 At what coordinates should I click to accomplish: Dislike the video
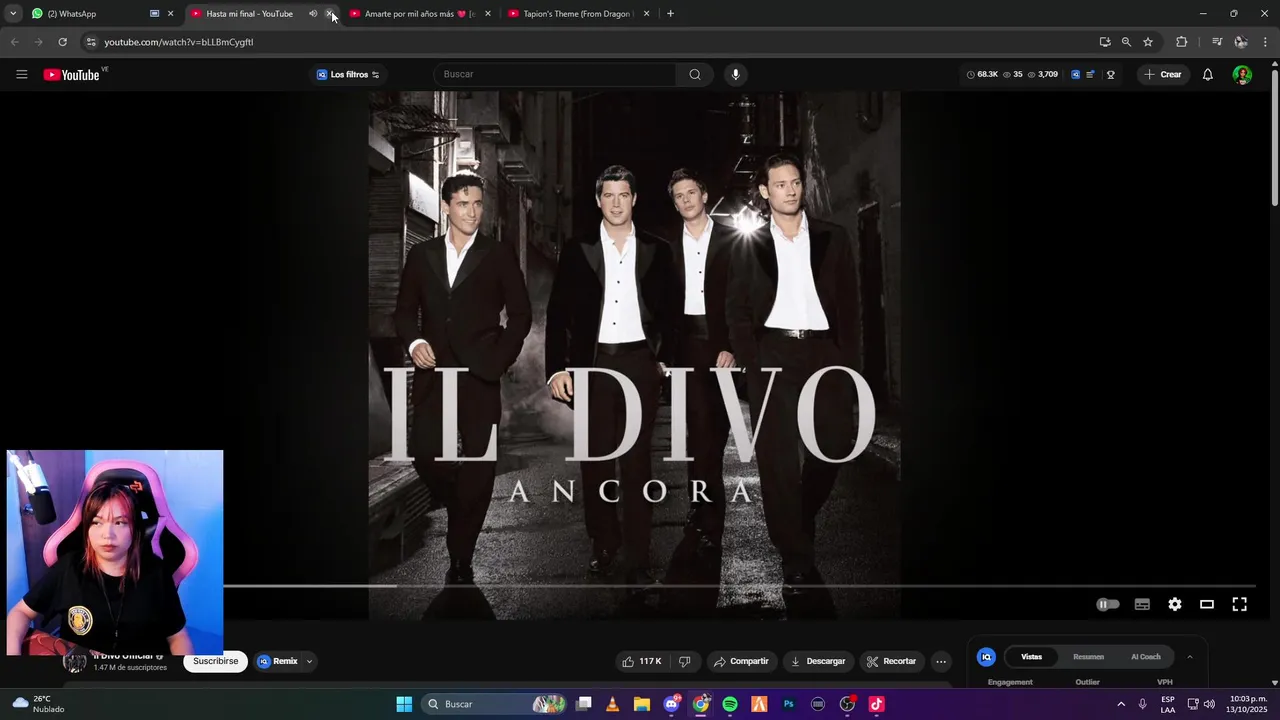point(685,661)
